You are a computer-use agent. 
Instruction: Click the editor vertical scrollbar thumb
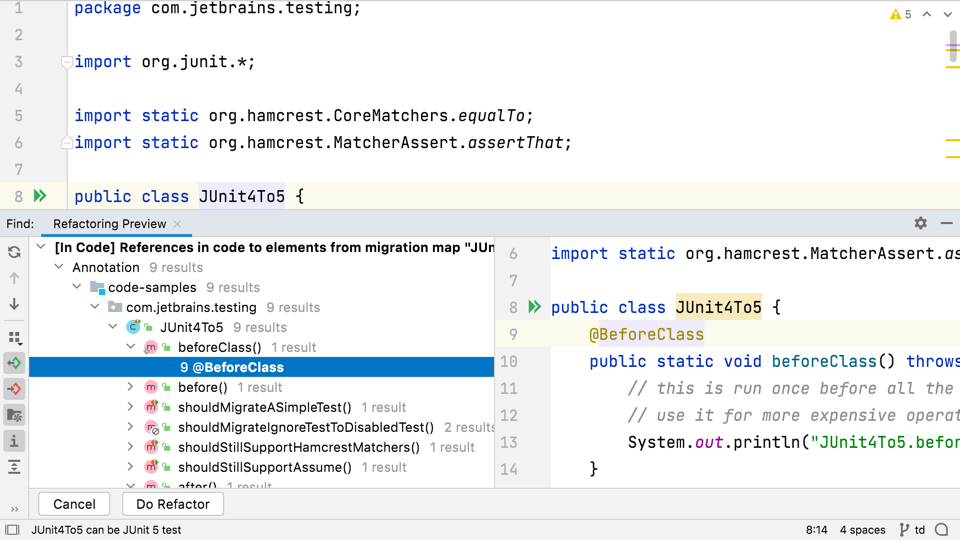click(953, 48)
